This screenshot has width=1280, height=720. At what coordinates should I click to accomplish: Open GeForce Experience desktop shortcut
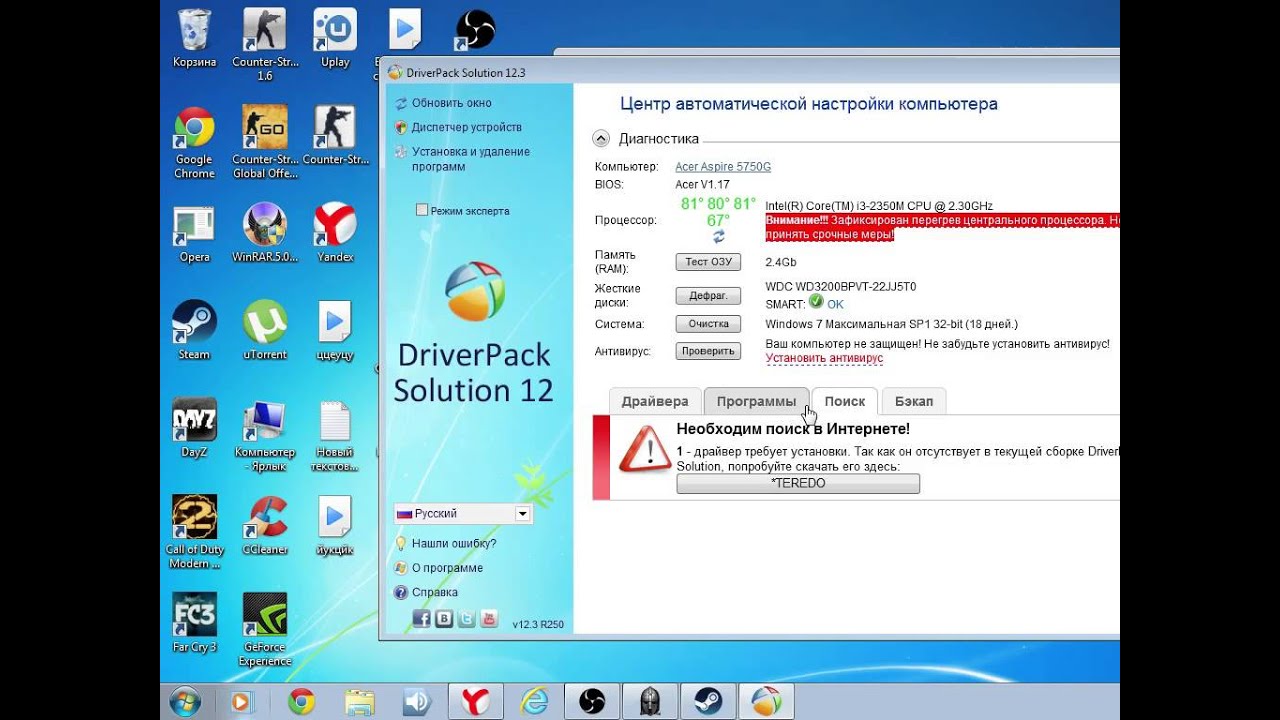[265, 630]
